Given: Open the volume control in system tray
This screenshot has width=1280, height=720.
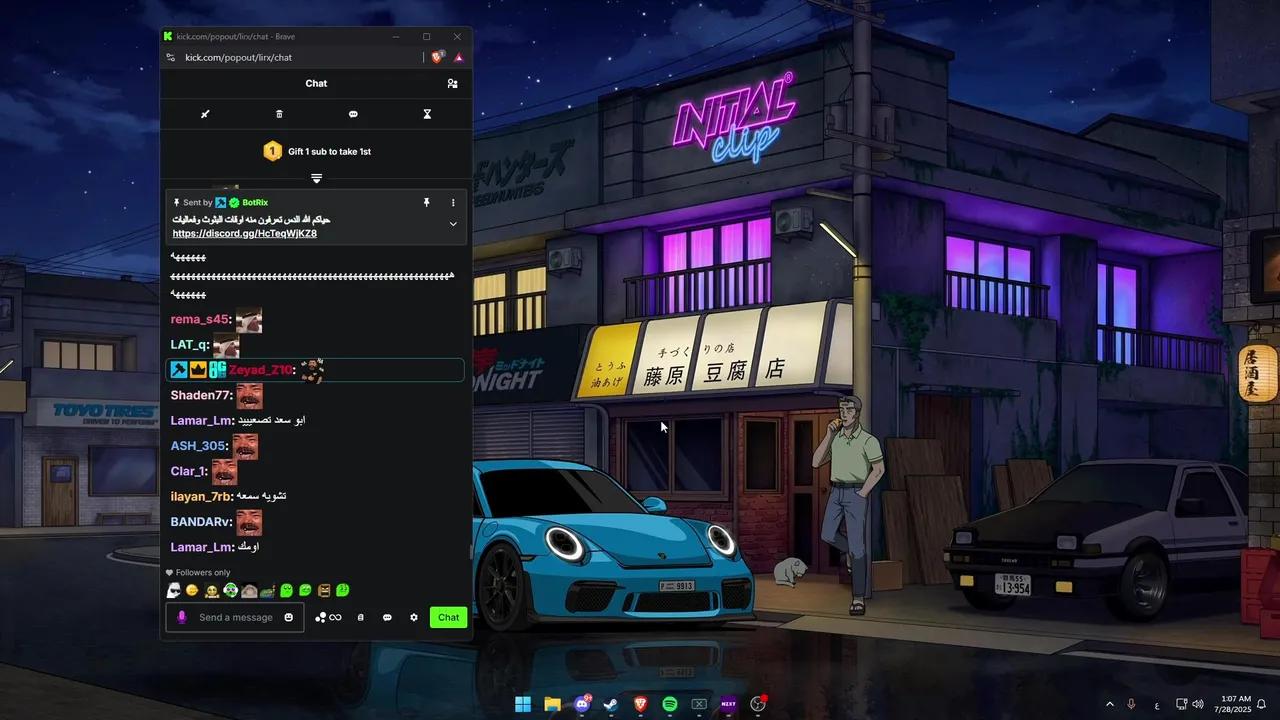Looking at the screenshot, I should [1198, 704].
